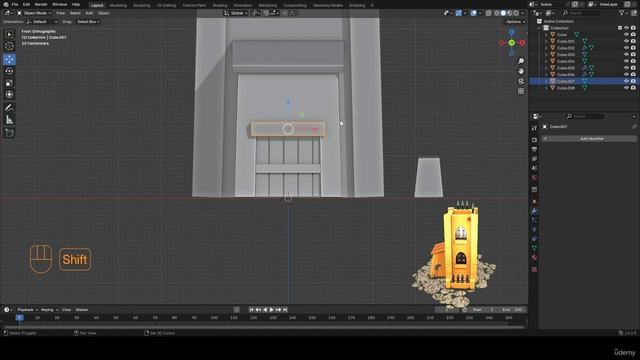
Task: Open the timeline Playback dropdown
Action: pyautogui.click(x=27, y=310)
